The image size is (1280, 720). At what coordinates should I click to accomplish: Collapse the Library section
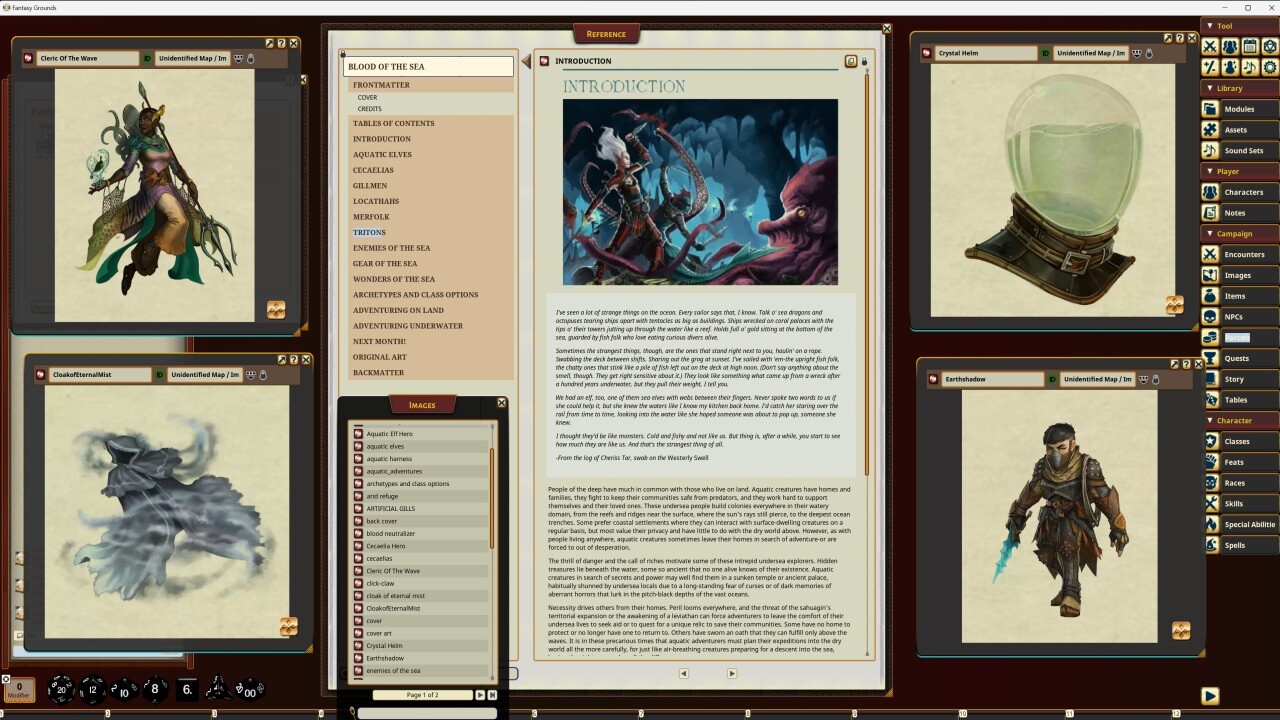point(1209,88)
